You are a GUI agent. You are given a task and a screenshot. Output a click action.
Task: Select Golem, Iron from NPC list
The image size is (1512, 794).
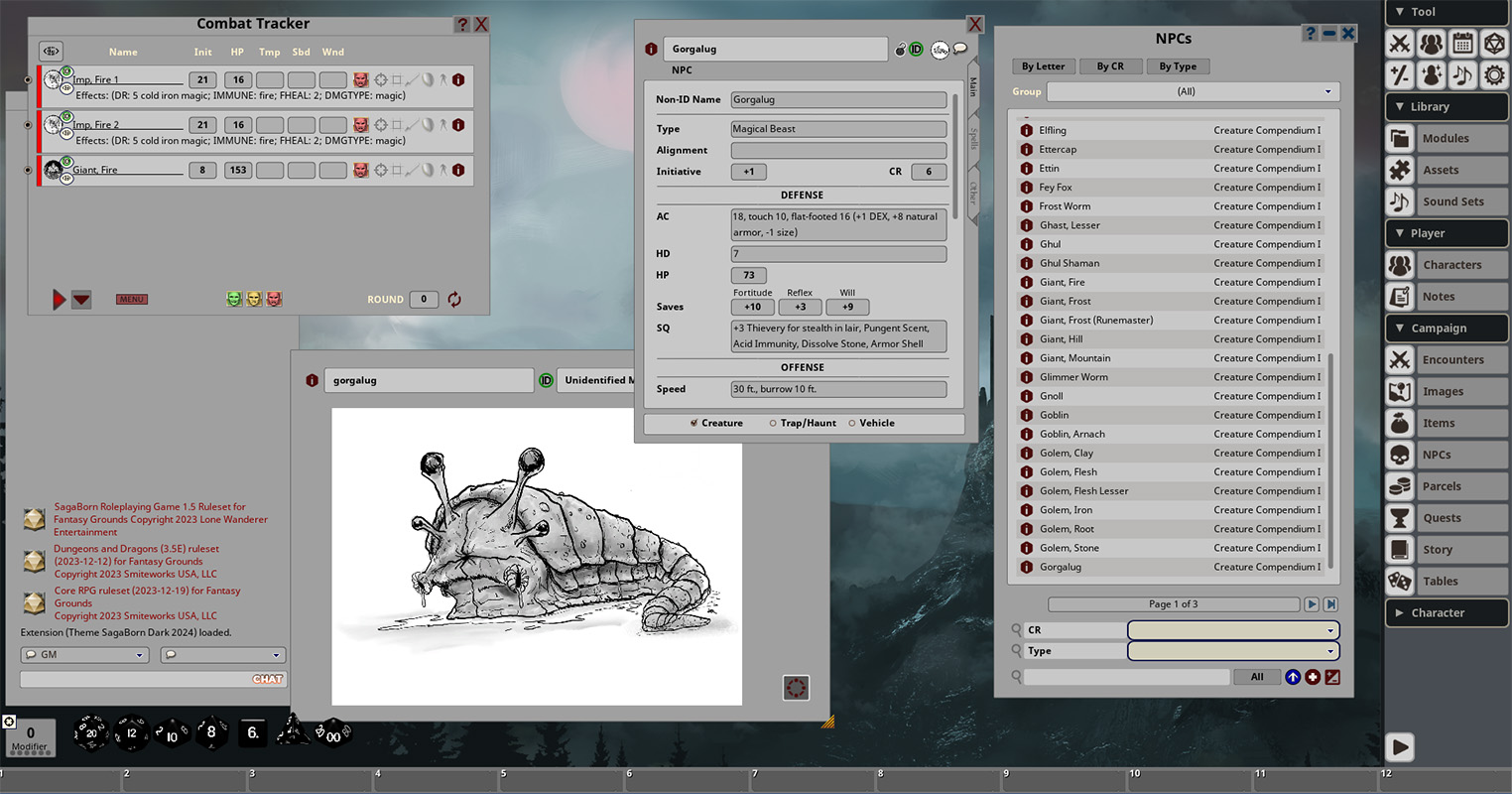[1065, 509]
